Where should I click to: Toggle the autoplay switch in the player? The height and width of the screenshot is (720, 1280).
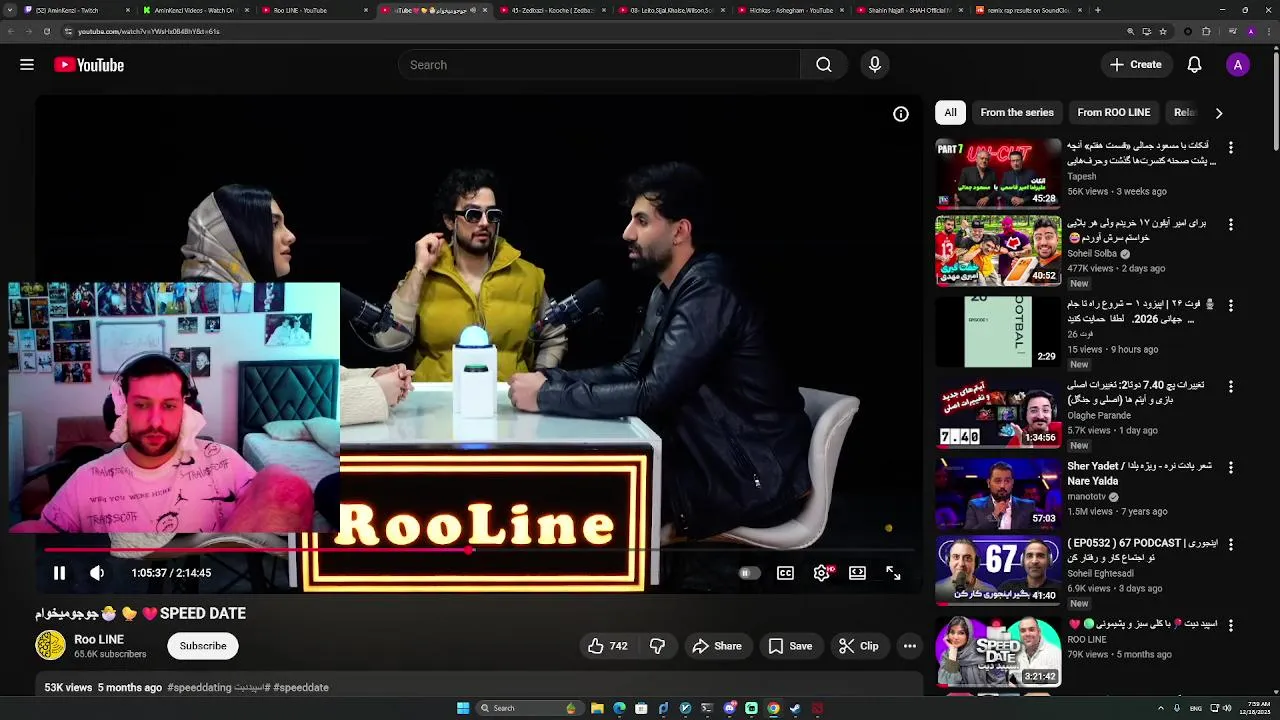[x=749, y=573]
